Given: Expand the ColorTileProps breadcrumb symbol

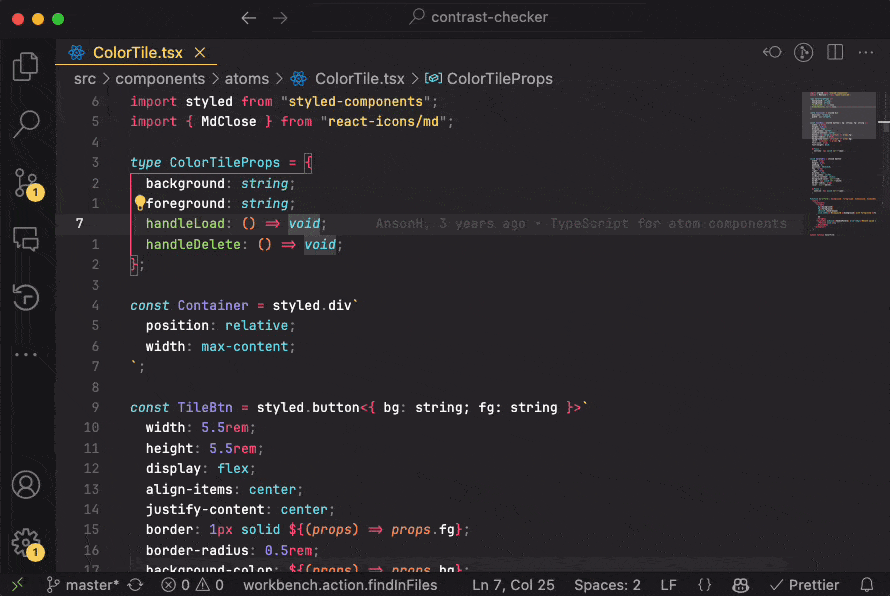Looking at the screenshot, I should (499, 78).
